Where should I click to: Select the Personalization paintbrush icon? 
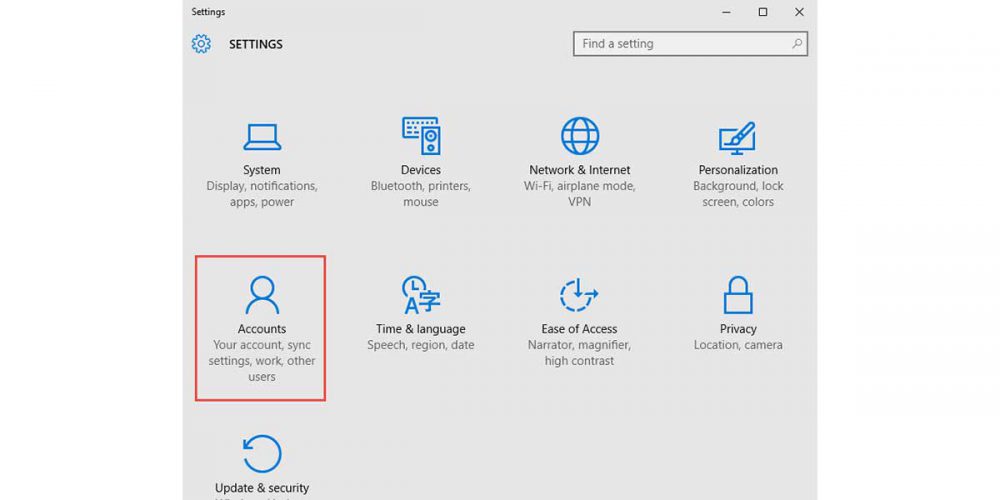[x=738, y=138]
